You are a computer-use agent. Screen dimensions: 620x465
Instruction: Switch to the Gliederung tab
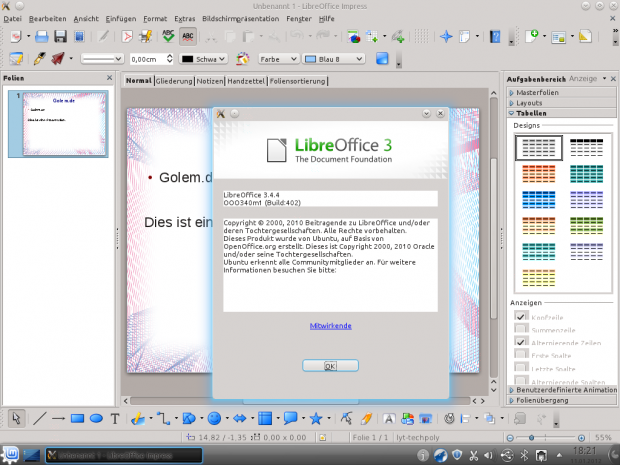174,81
